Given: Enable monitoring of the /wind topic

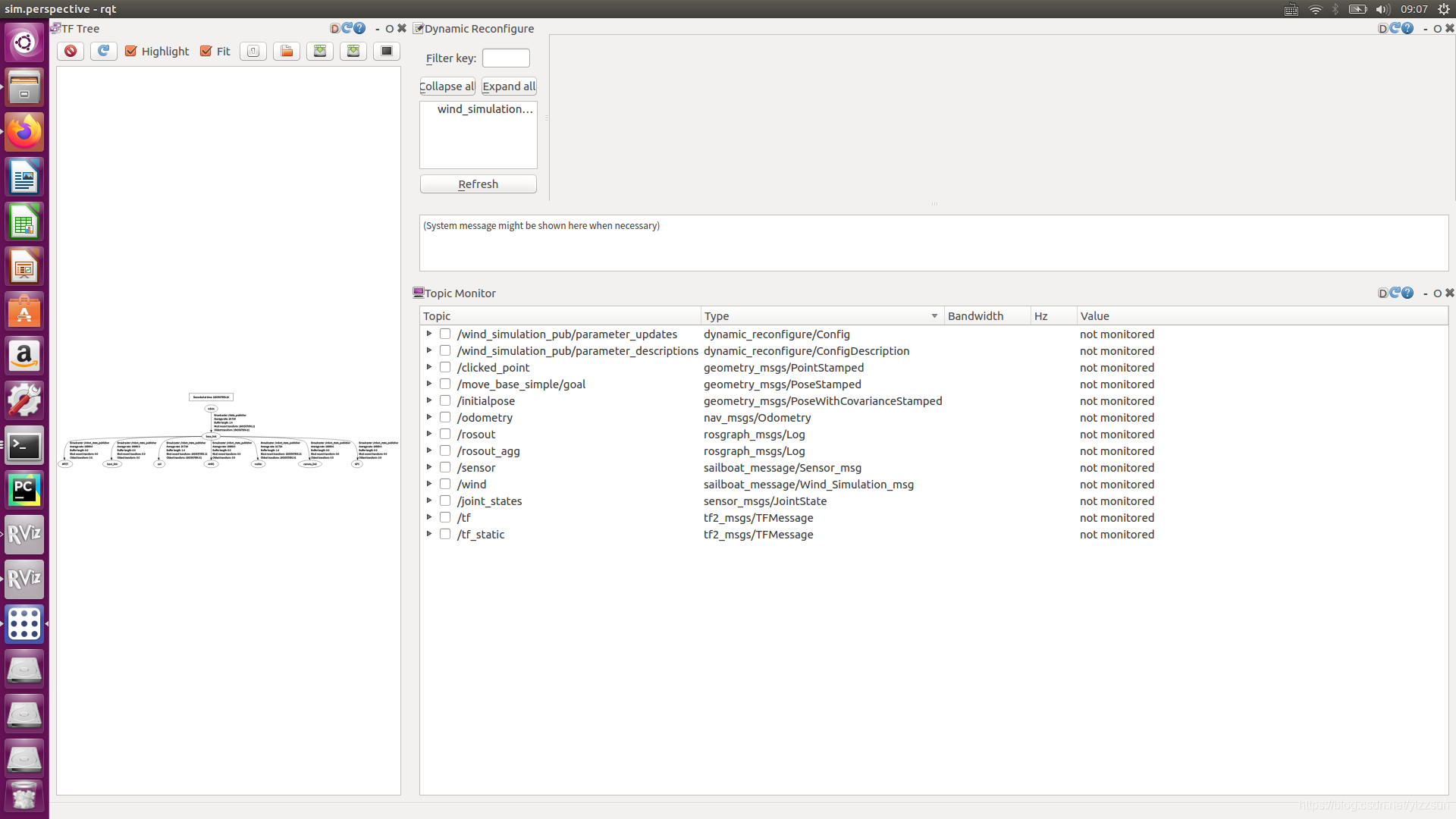Looking at the screenshot, I should point(445,484).
